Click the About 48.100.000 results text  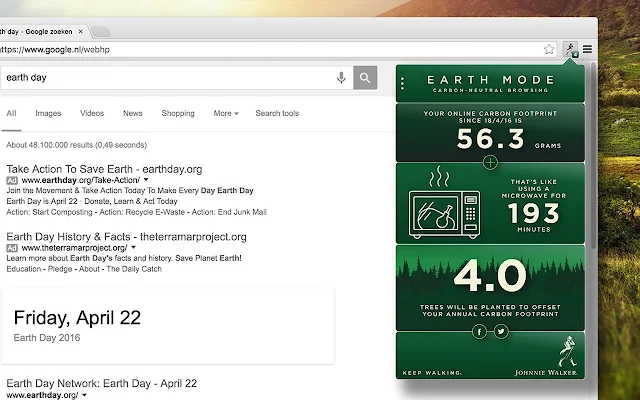pos(76,145)
